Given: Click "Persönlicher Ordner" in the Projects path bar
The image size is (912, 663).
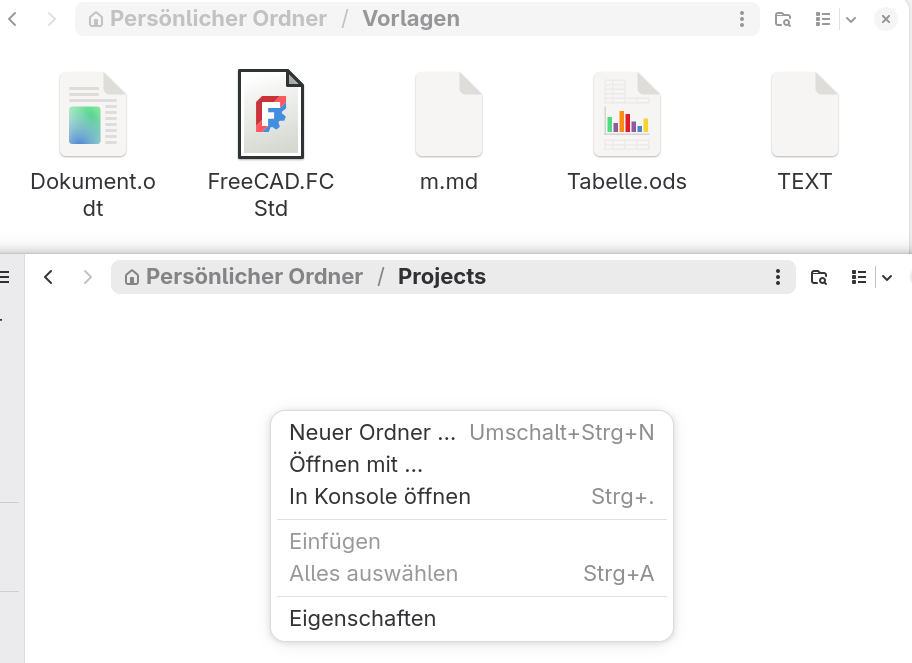Looking at the screenshot, I should point(254,277).
